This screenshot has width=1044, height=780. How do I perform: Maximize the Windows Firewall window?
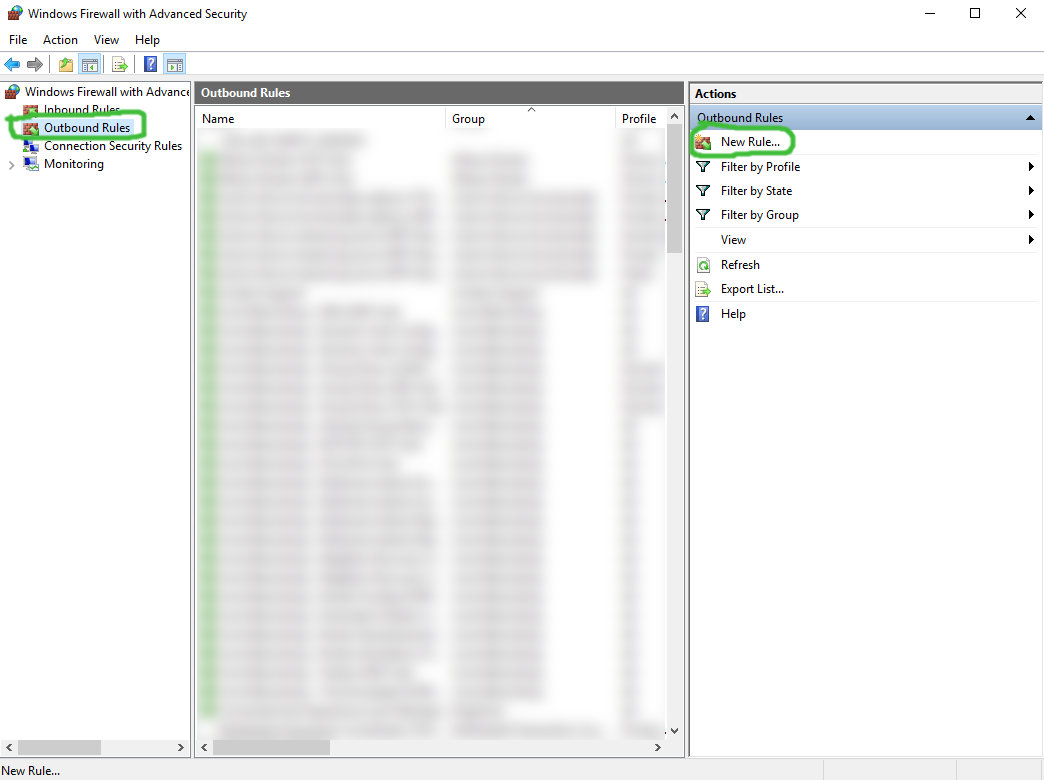click(975, 13)
